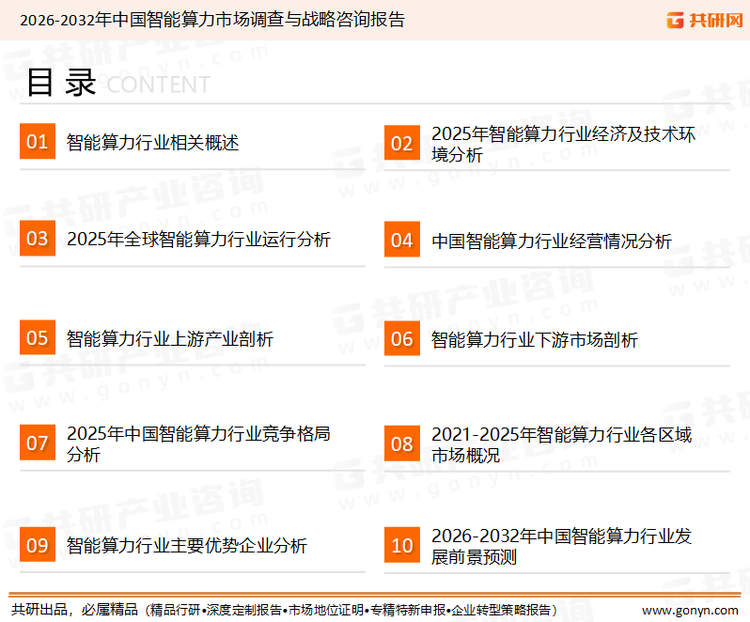Open the www.gonyn.com footer link
750x622 pixels.
point(690,610)
